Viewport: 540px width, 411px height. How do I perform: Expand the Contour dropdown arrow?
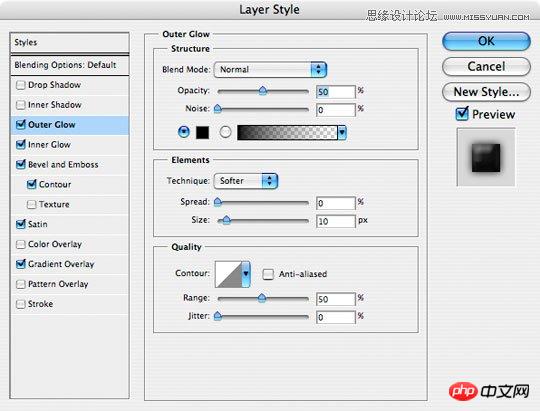[246, 274]
